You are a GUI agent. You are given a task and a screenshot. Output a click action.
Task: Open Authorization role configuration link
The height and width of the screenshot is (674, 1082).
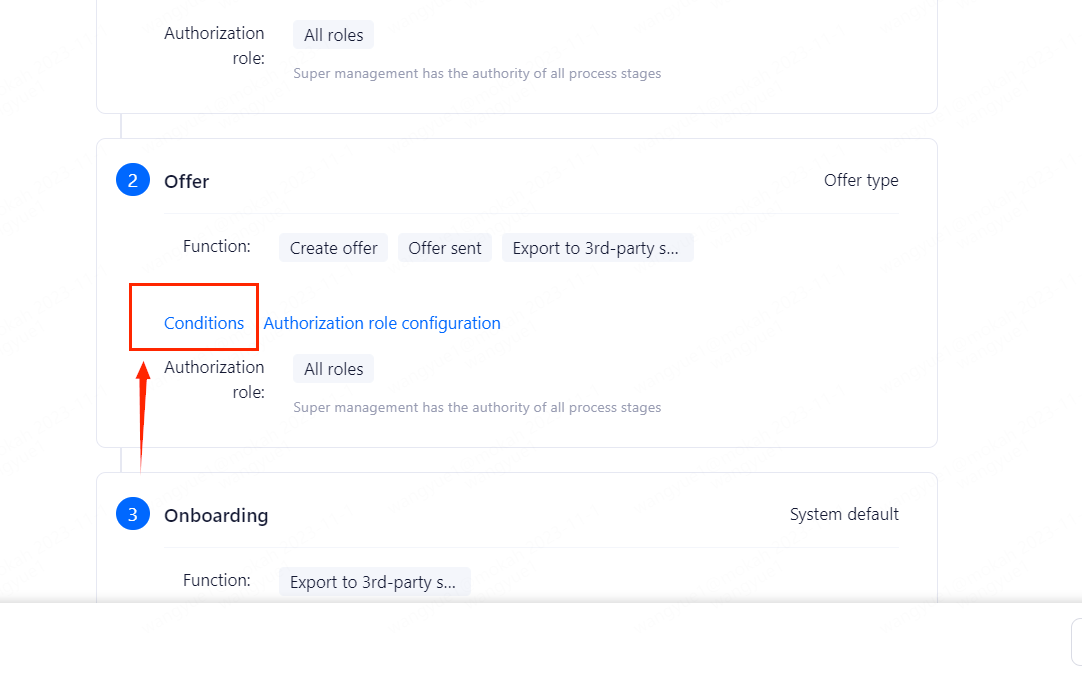[382, 323]
